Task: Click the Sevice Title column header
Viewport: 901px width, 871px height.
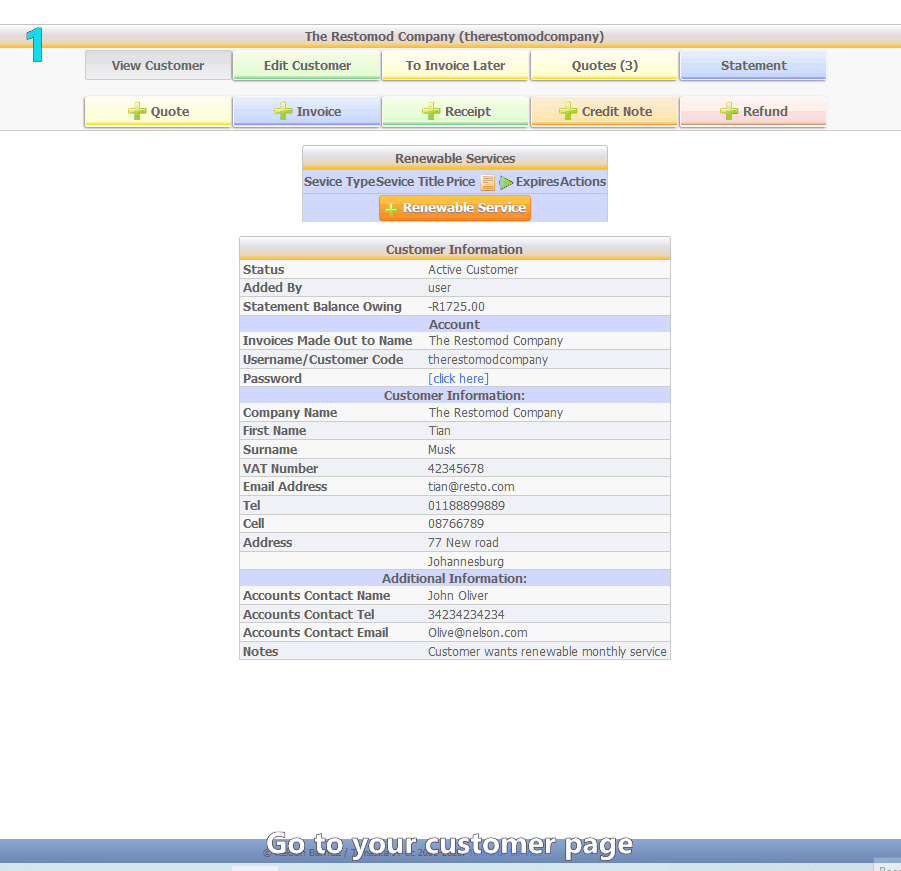Action: [x=410, y=182]
